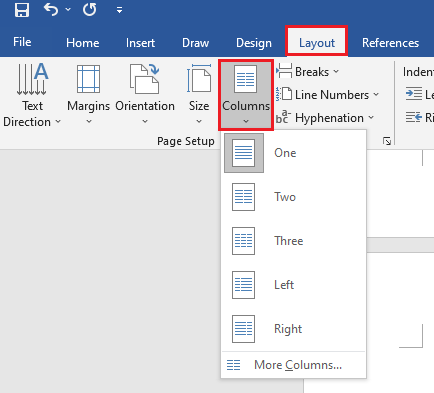Choose the Three columns icon

tap(244, 241)
